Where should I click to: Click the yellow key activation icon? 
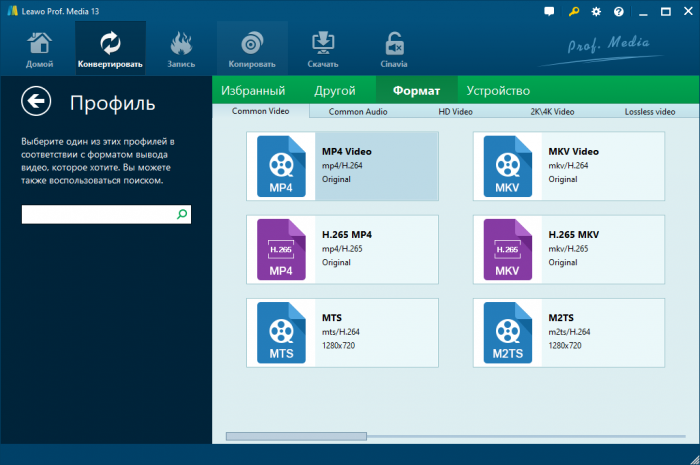coord(575,12)
